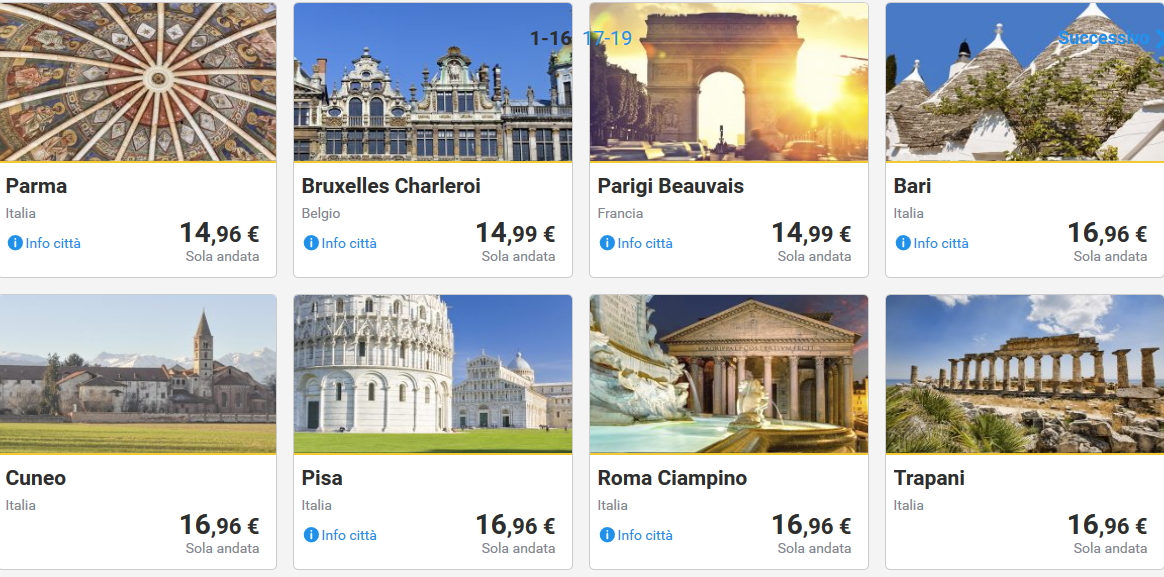The image size is (1164, 577).
Task: Click the arrow next to Successivo
Action: click(1158, 38)
